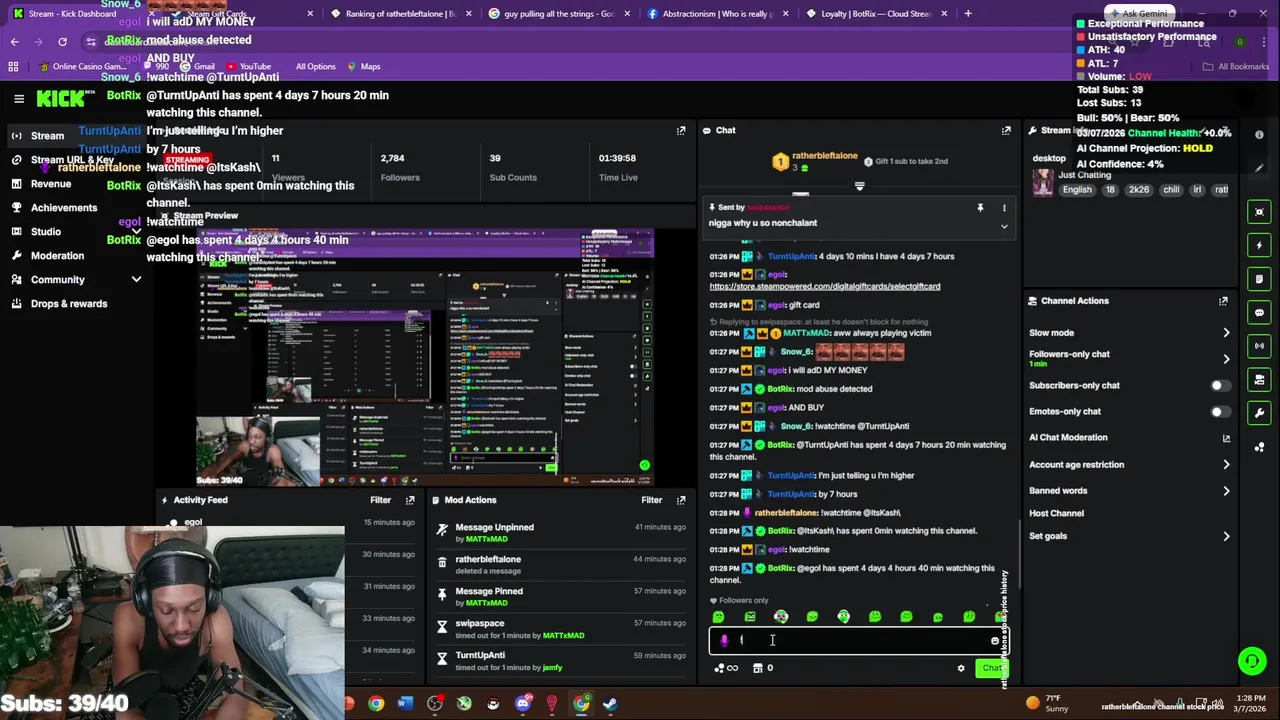Pop out the Channel Actions panel
Screen dimensions: 1280x720
(x=1223, y=300)
